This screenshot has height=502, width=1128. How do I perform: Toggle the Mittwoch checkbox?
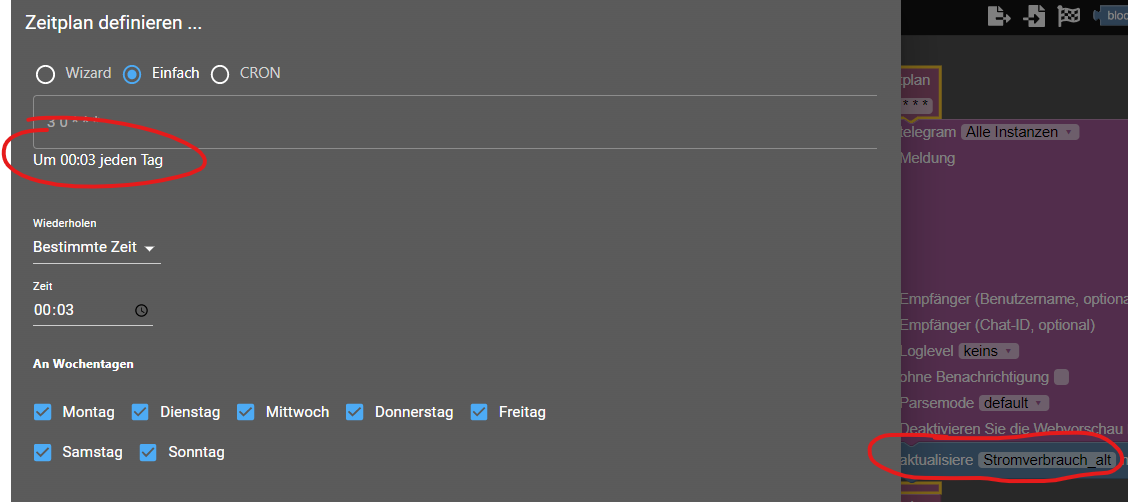point(246,412)
